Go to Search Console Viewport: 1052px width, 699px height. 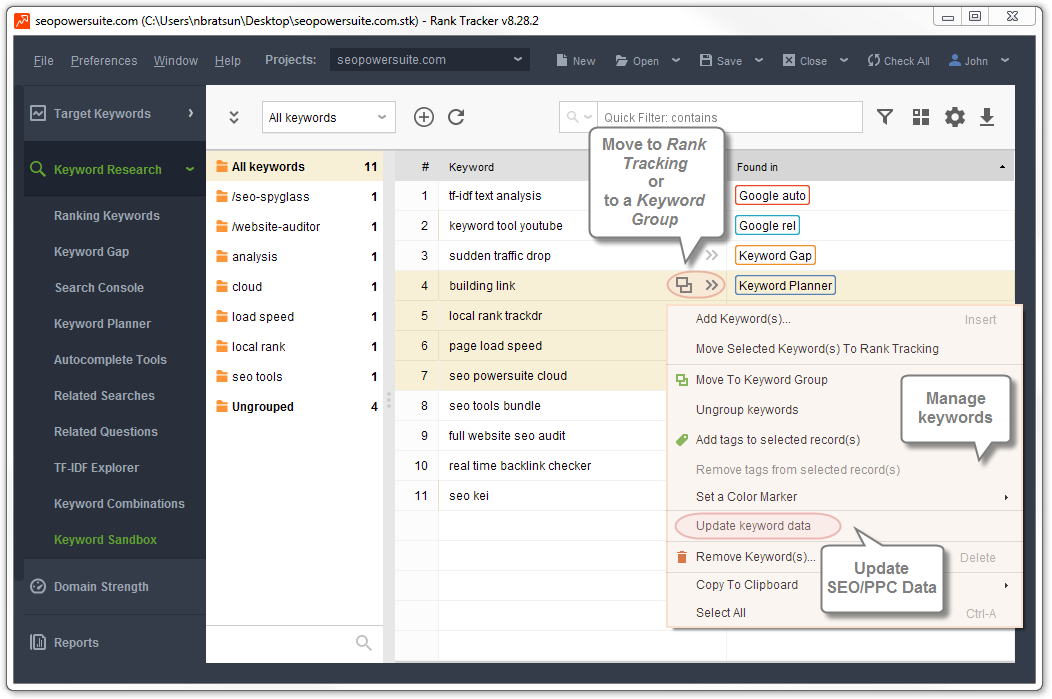pos(99,288)
